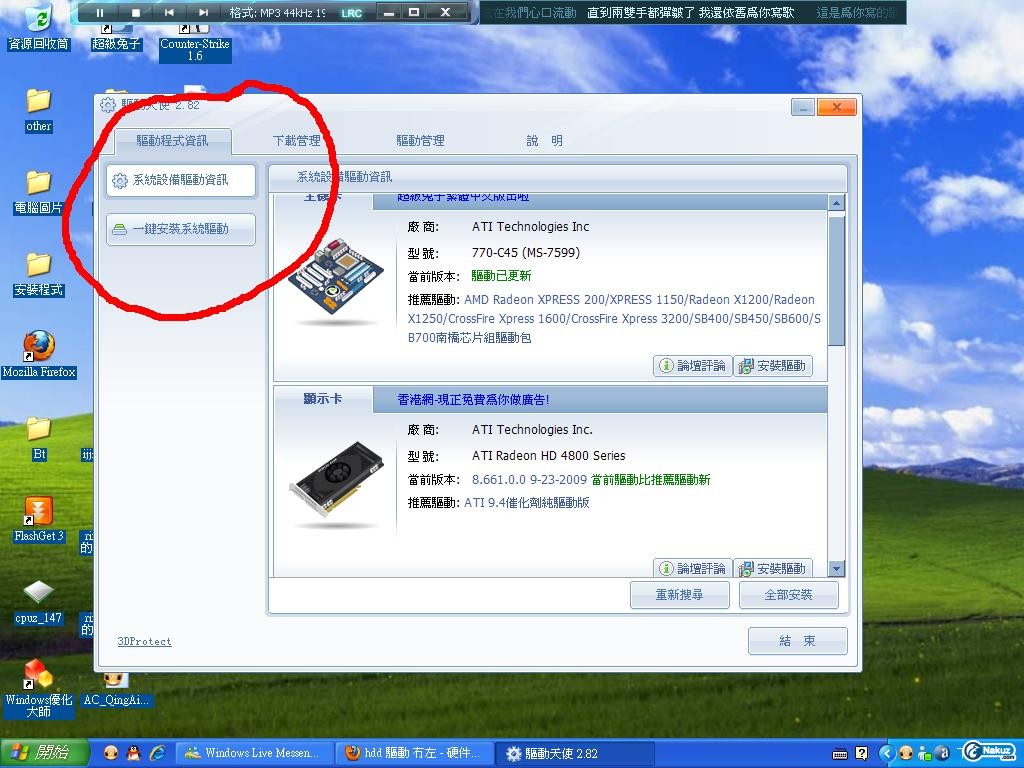
Task: Toggle LRC lyrics display in music player
Action: pyautogui.click(x=351, y=13)
